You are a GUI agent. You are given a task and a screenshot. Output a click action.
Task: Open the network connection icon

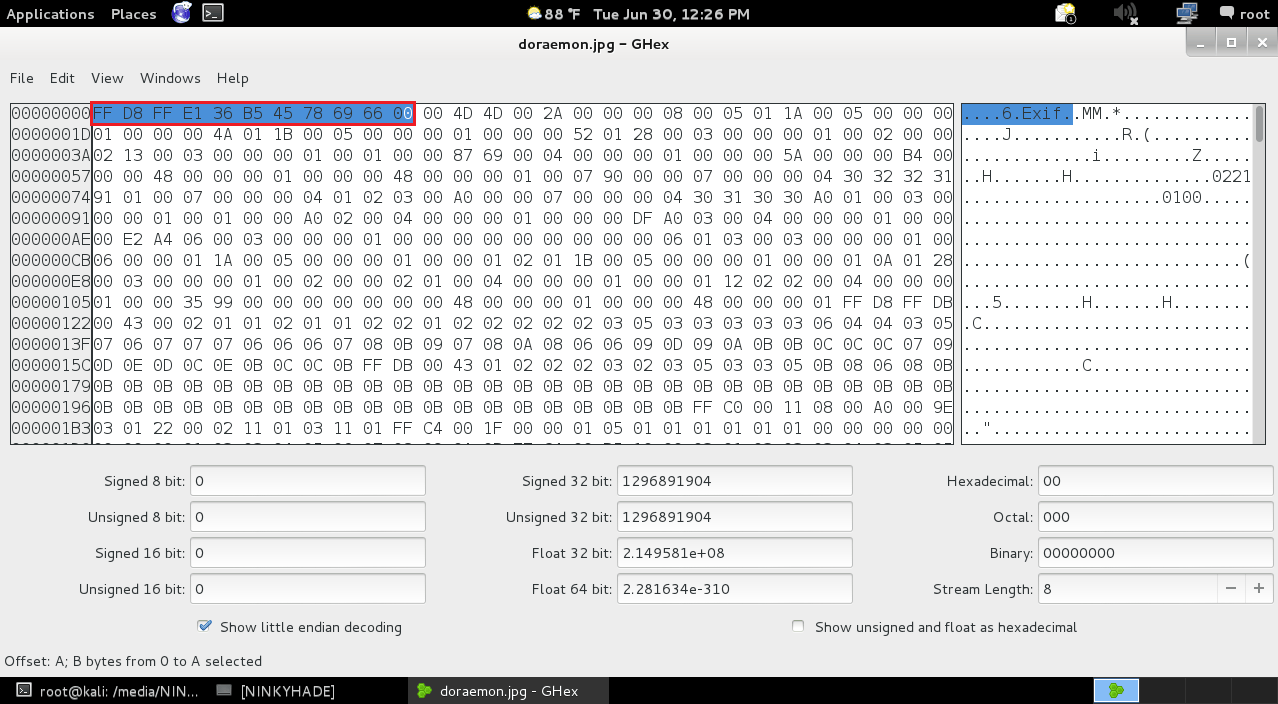[x=1187, y=14]
